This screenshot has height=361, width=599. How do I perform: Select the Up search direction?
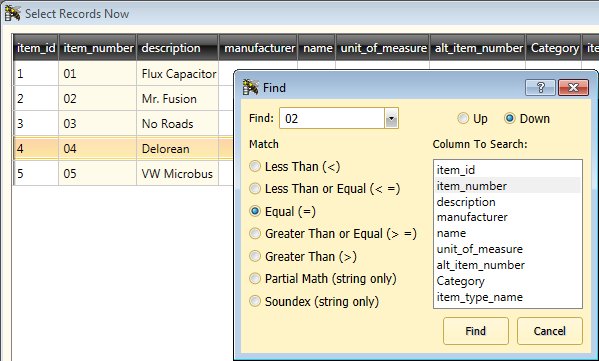pyautogui.click(x=473, y=118)
